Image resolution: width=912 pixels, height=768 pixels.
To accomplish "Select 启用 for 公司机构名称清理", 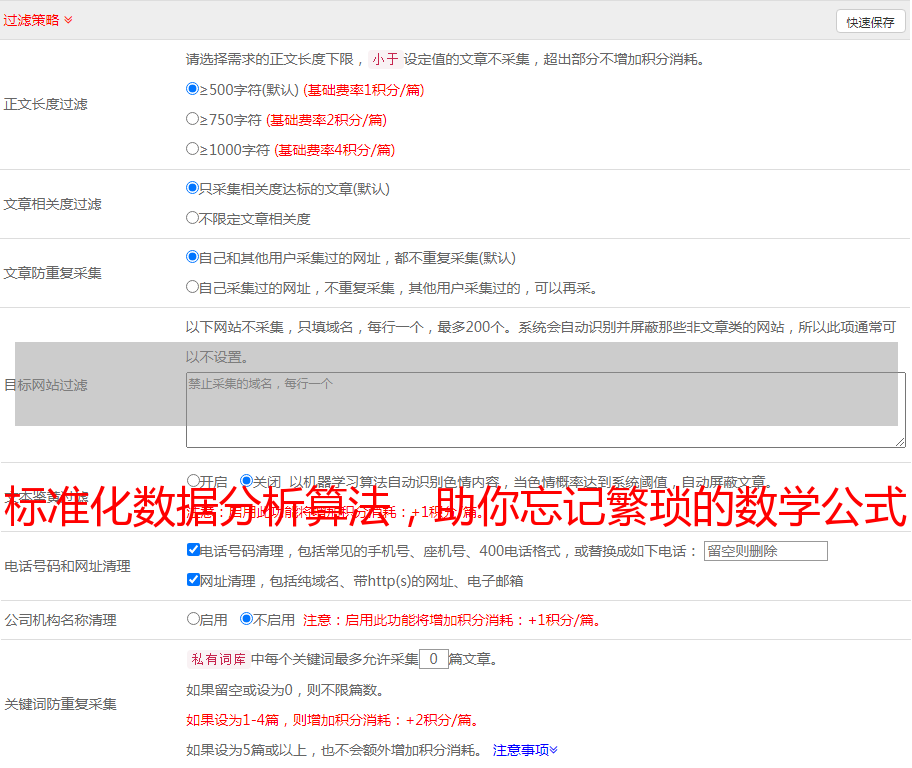I will tap(193, 619).
